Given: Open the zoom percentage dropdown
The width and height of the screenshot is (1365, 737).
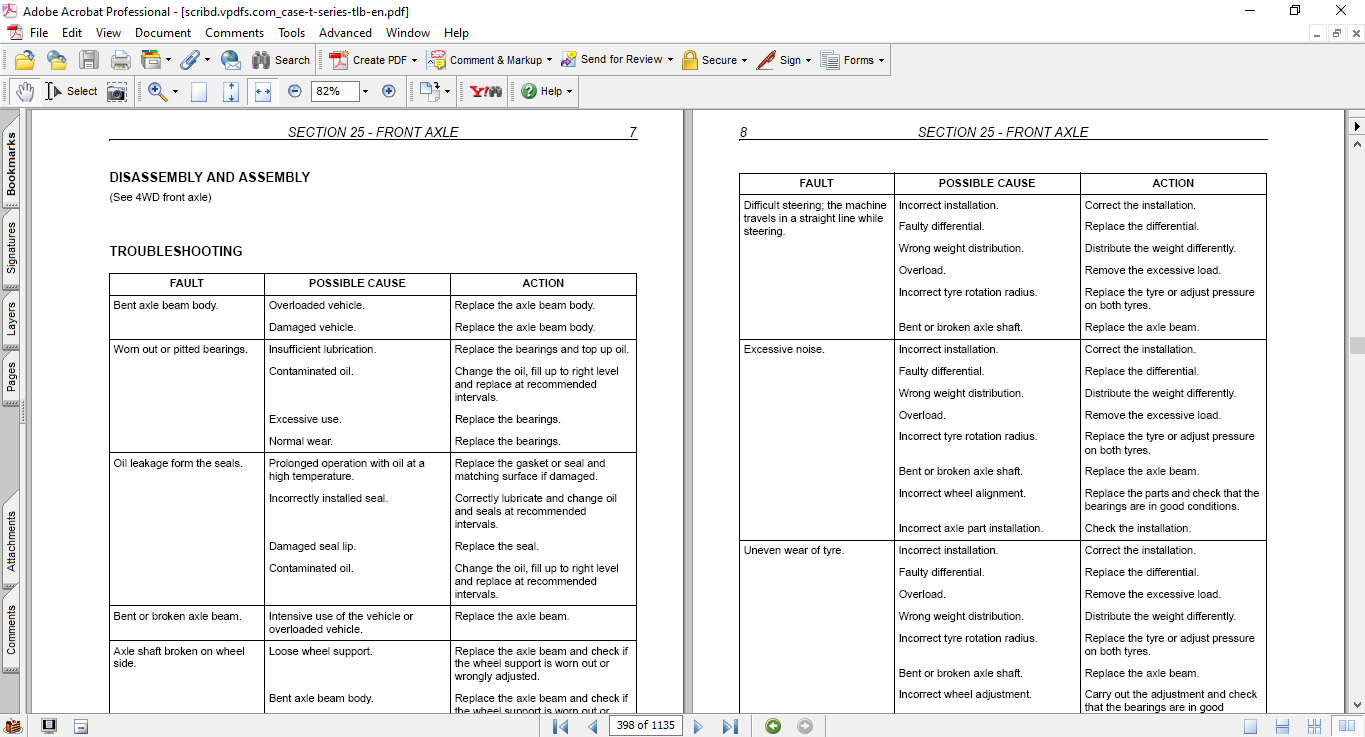Looking at the screenshot, I should [x=365, y=91].
